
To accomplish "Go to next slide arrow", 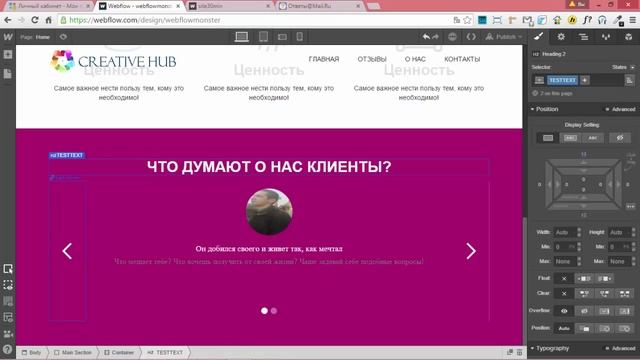I will [471, 251].
